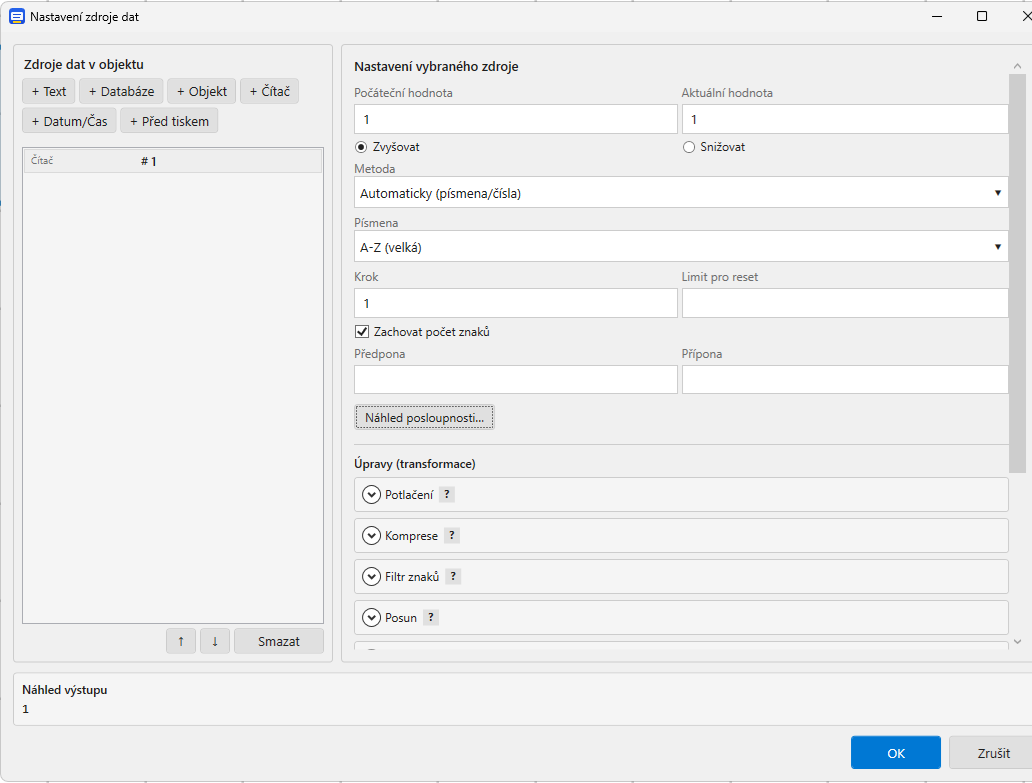Cancel with the Zrušit button
This screenshot has width=1032, height=783.
coord(993,753)
